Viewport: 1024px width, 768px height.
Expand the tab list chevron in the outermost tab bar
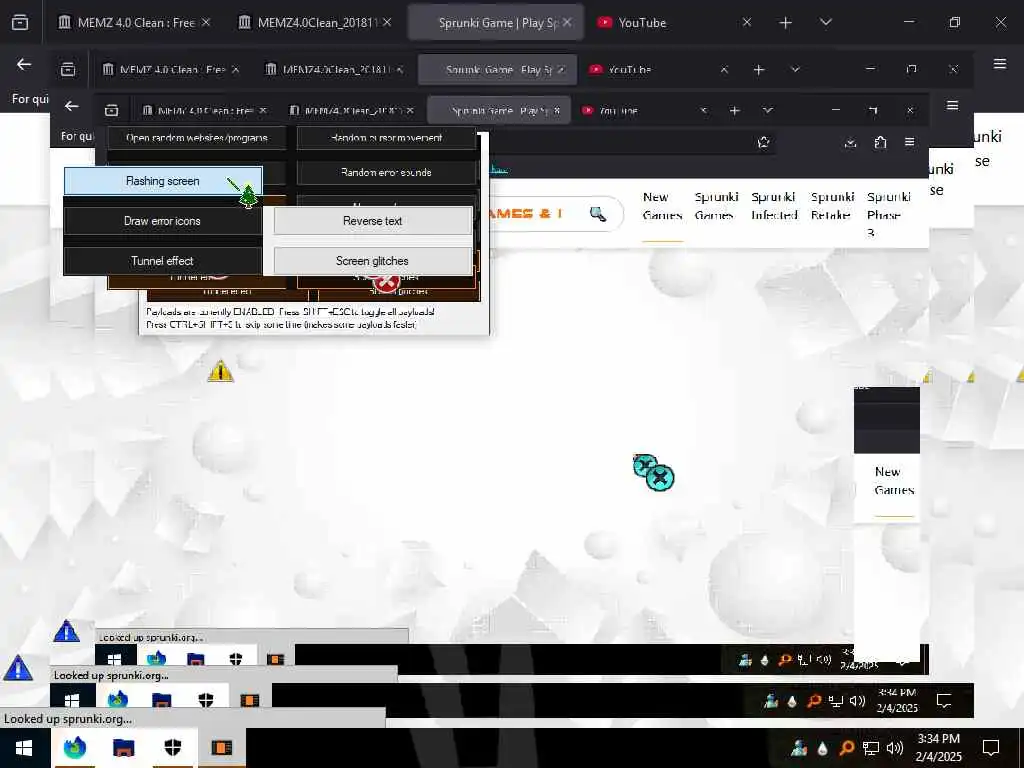(825, 22)
